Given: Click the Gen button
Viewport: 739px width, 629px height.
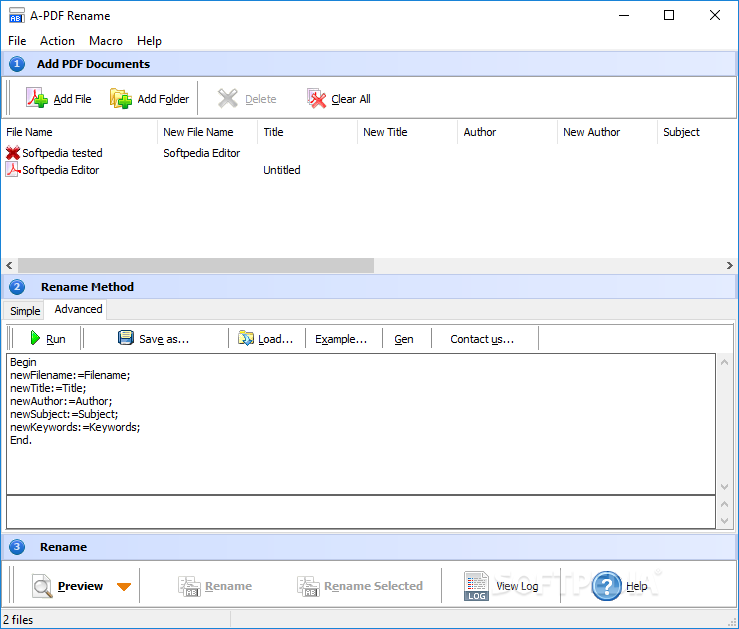Looking at the screenshot, I should pos(404,339).
